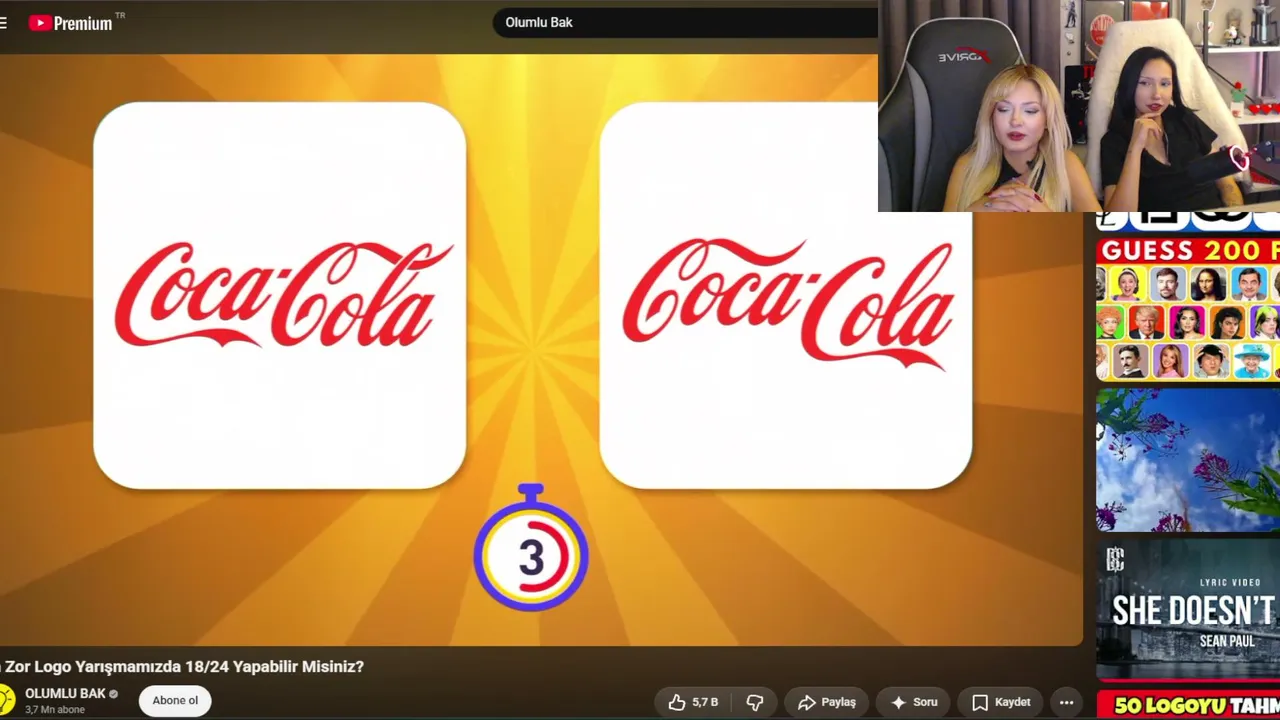Open the GUESS 200 faces video thumbnail
Image resolution: width=1280 pixels, height=720 pixels.
click(1188, 309)
